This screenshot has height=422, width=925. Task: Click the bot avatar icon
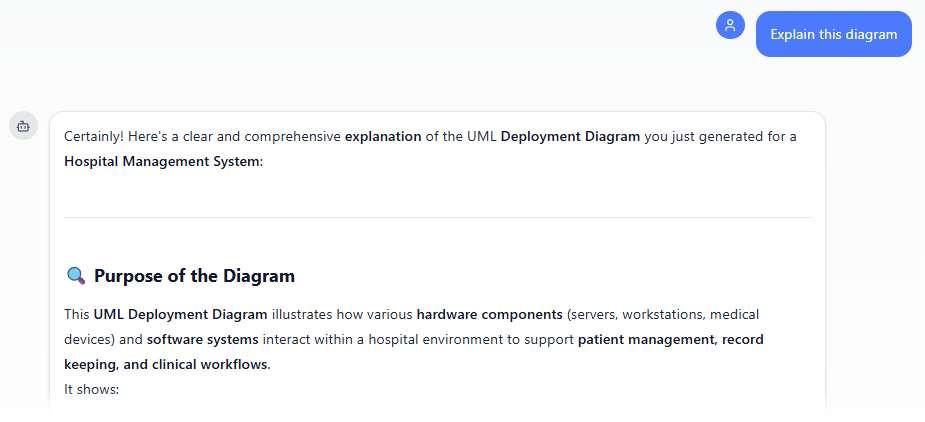(x=23, y=126)
